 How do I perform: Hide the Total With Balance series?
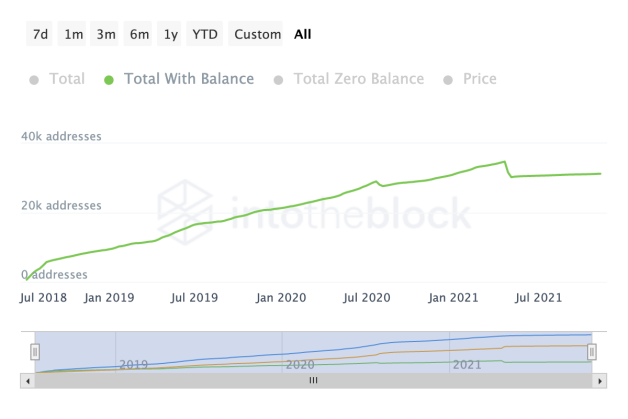click(x=178, y=79)
